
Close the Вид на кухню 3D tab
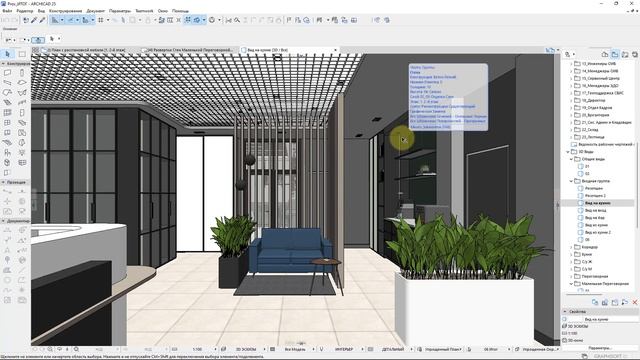[x=336, y=50]
